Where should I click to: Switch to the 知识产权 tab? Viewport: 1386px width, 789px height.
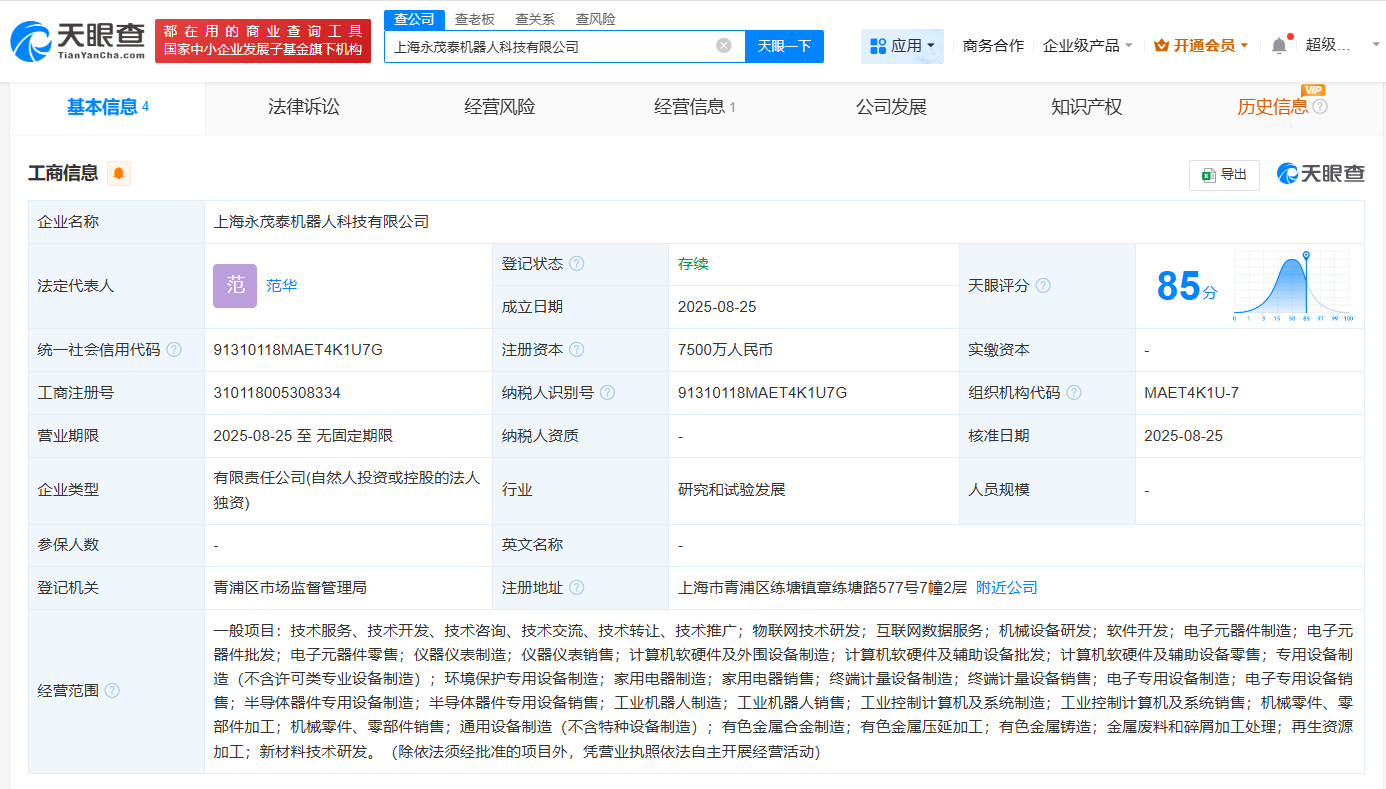(1086, 107)
